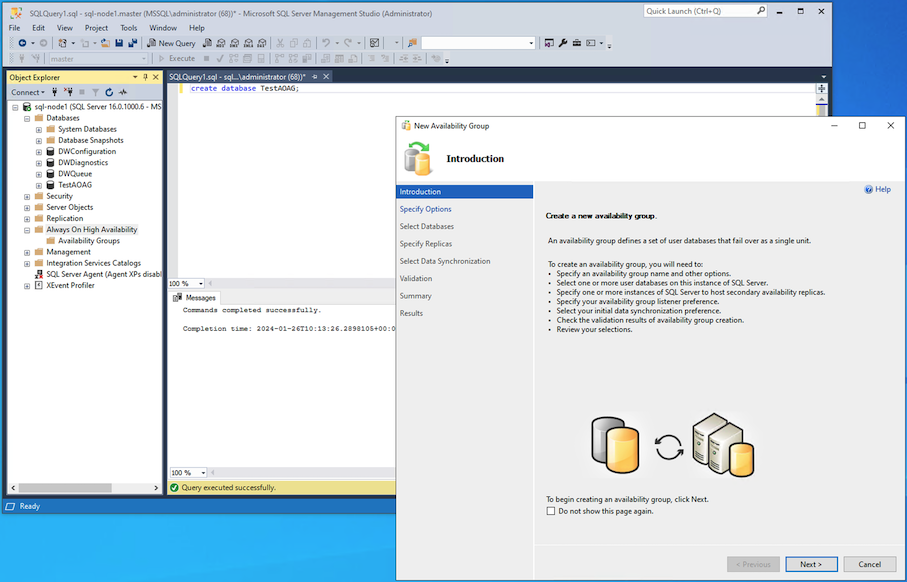This screenshot has width=907, height=582.
Task: Select SQL Server Agent tree item
Action: (x=104, y=274)
